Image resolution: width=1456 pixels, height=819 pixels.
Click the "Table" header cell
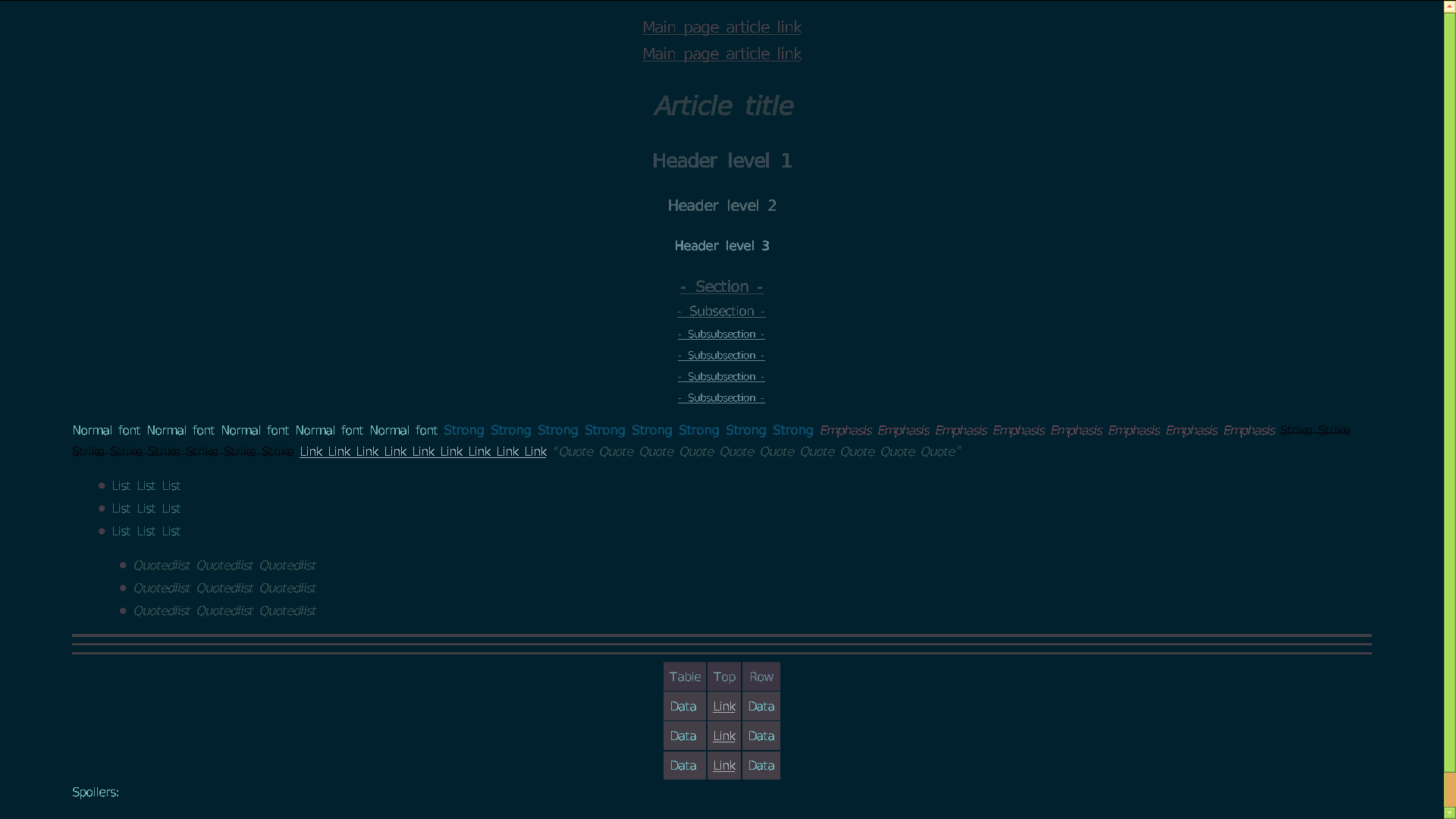pyautogui.click(x=684, y=676)
